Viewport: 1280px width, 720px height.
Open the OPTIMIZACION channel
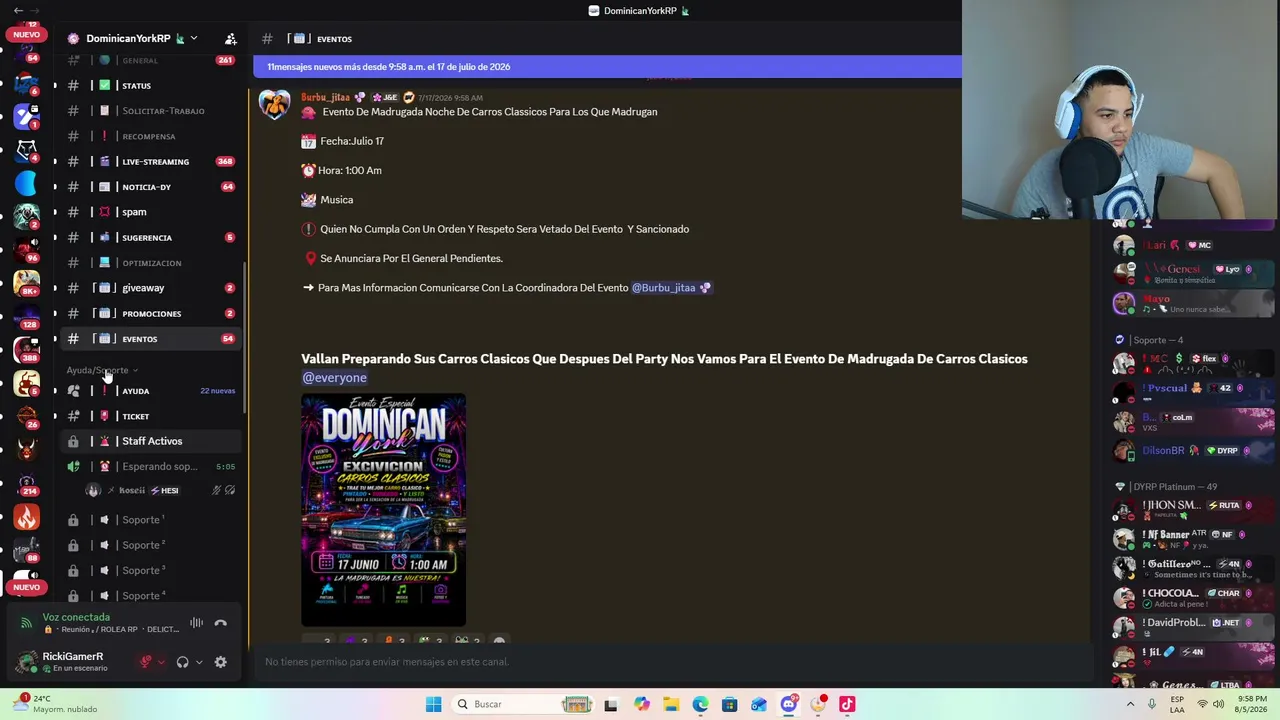[x=150, y=263]
